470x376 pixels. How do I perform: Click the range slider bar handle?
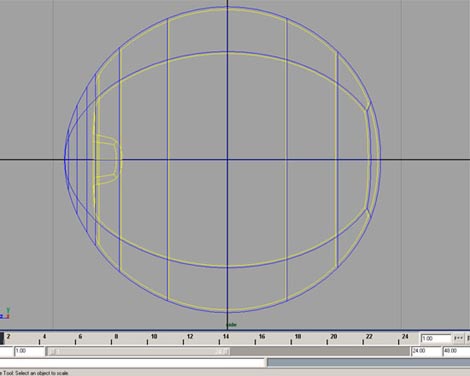(x=138, y=351)
